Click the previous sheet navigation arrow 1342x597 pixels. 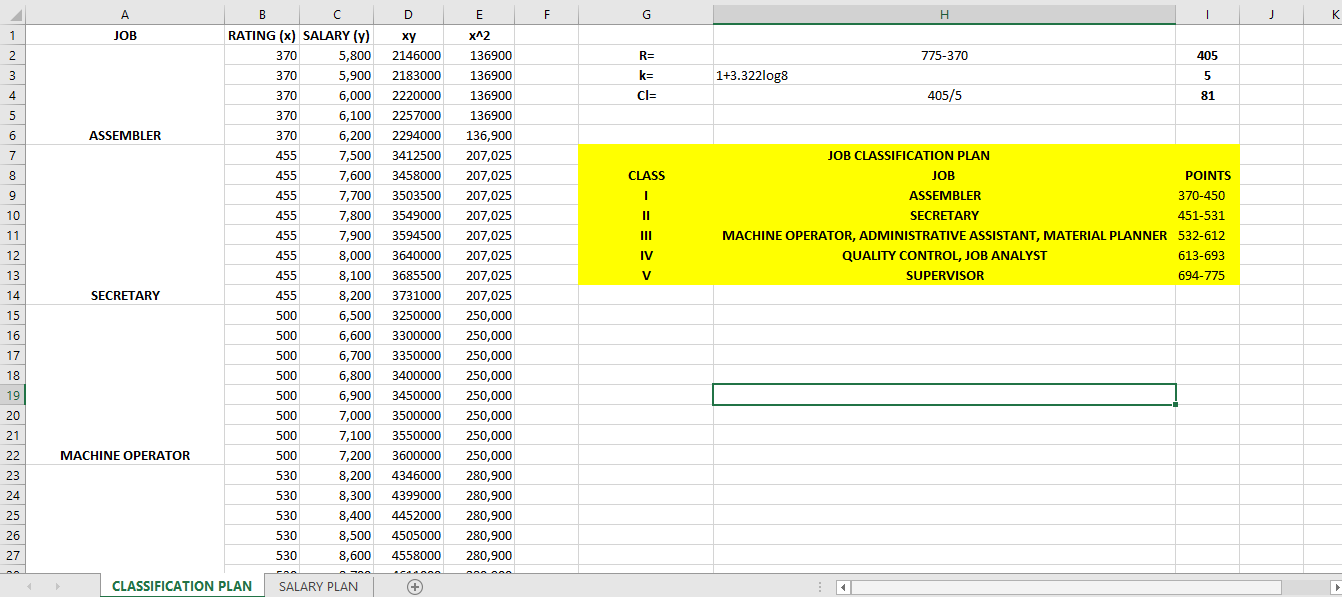tap(28, 586)
